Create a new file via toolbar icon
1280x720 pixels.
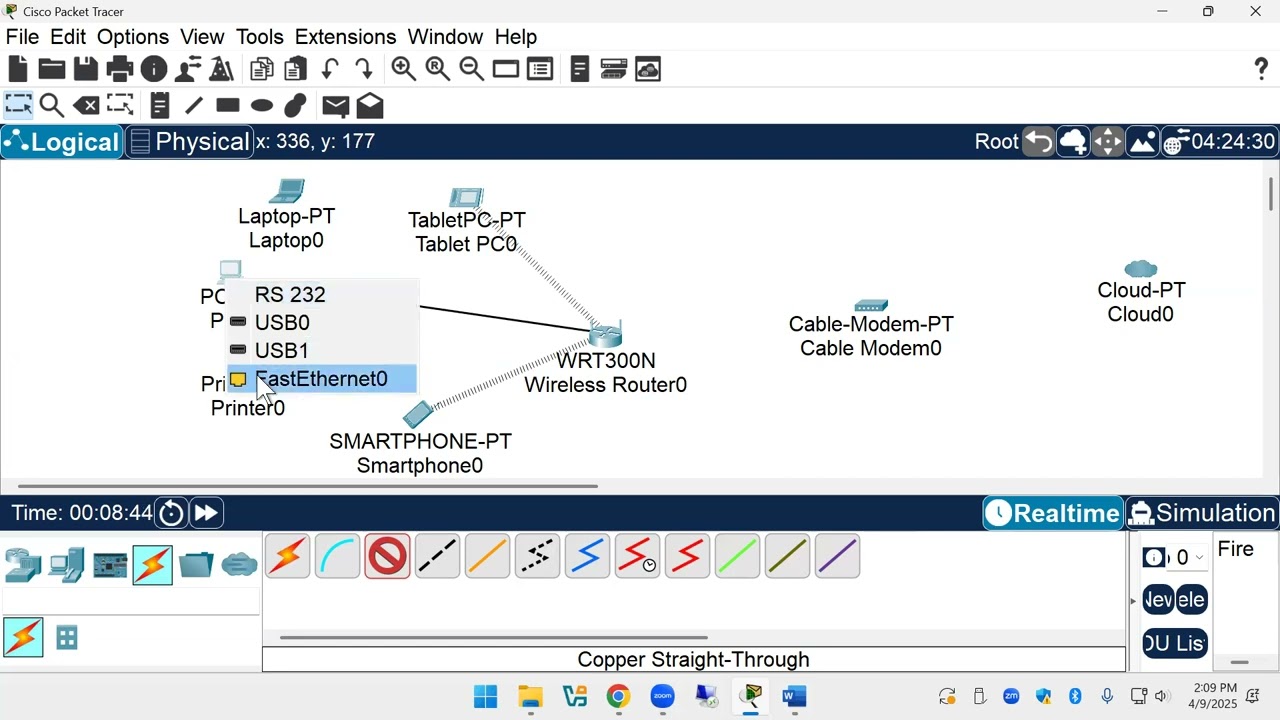point(18,69)
